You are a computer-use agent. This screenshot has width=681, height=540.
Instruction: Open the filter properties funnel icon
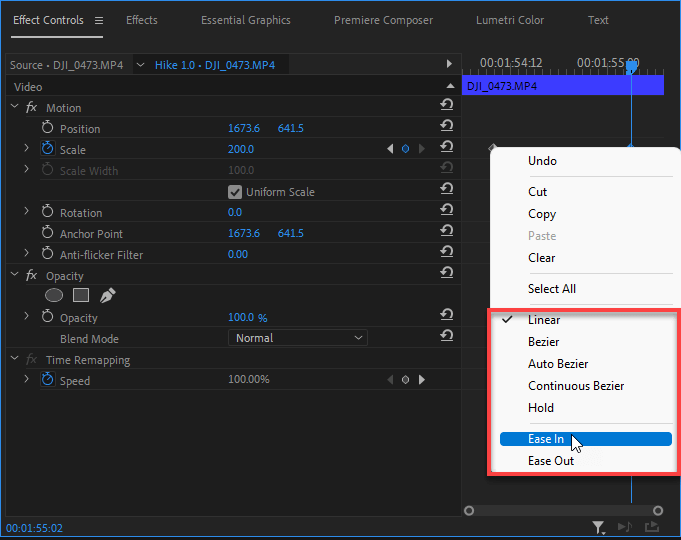(x=598, y=527)
